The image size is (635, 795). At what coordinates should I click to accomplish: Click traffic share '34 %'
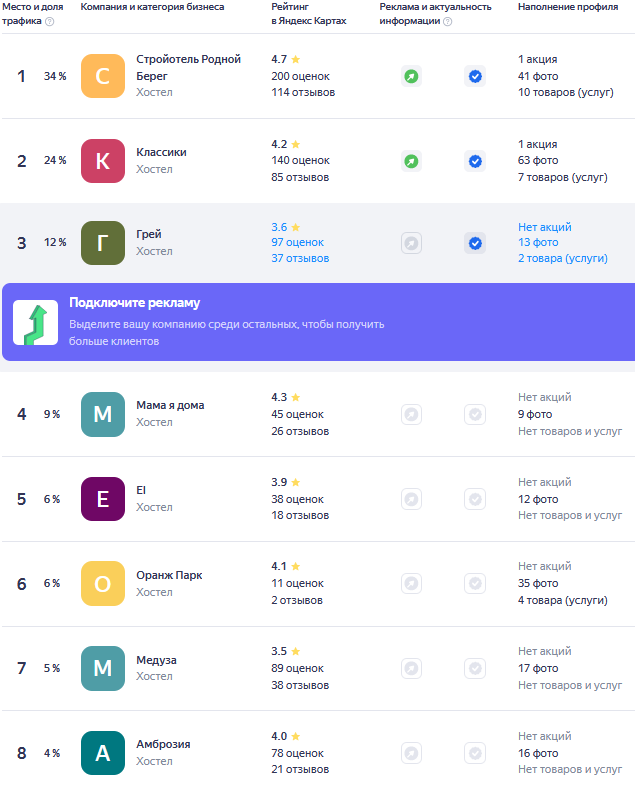click(55, 77)
